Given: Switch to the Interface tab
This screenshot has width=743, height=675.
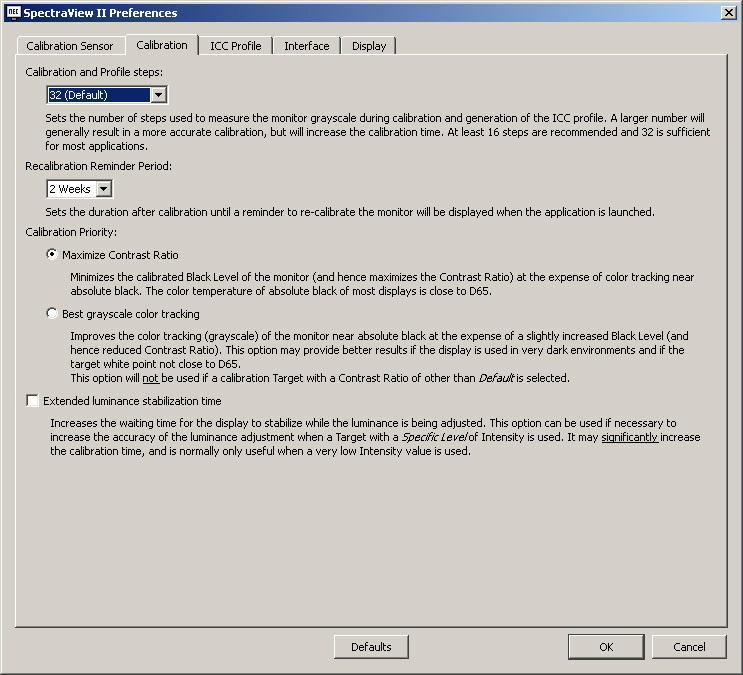Looking at the screenshot, I should coord(307,46).
